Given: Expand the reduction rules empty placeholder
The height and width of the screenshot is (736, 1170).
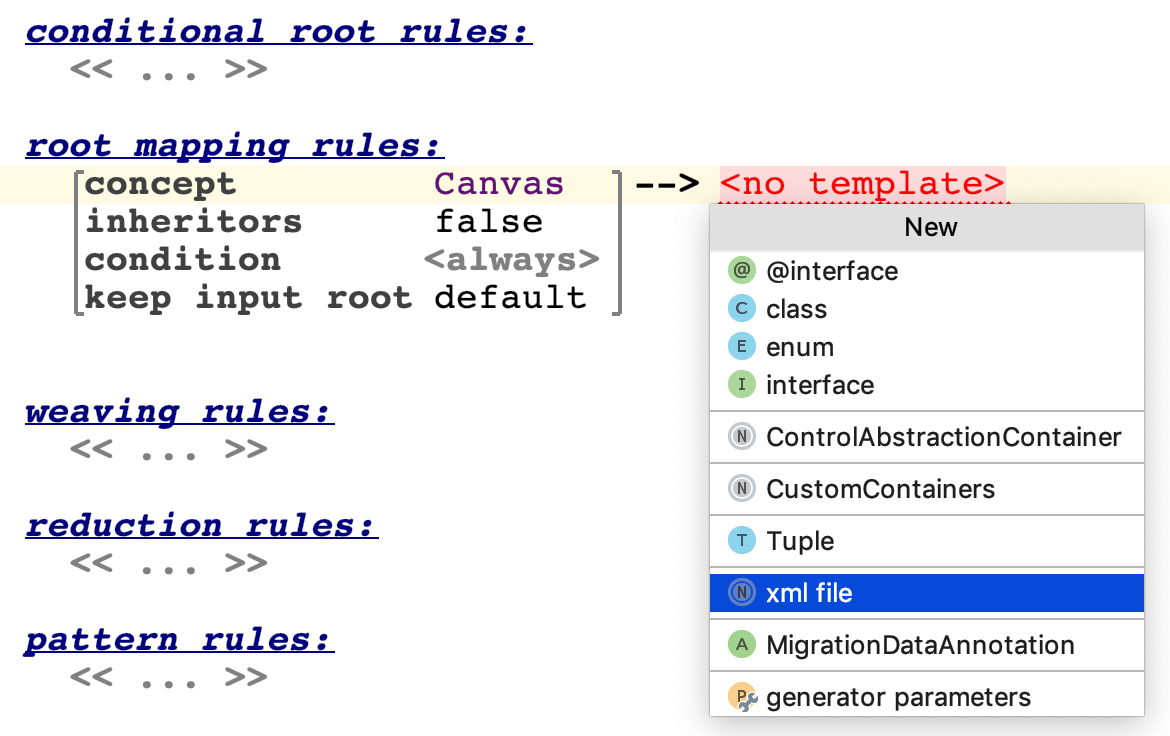Looking at the screenshot, I should (x=168, y=563).
